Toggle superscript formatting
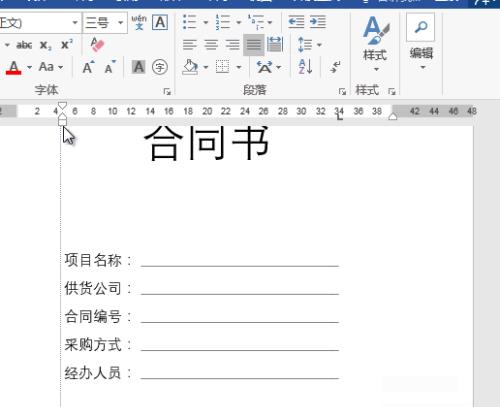 click(67, 45)
